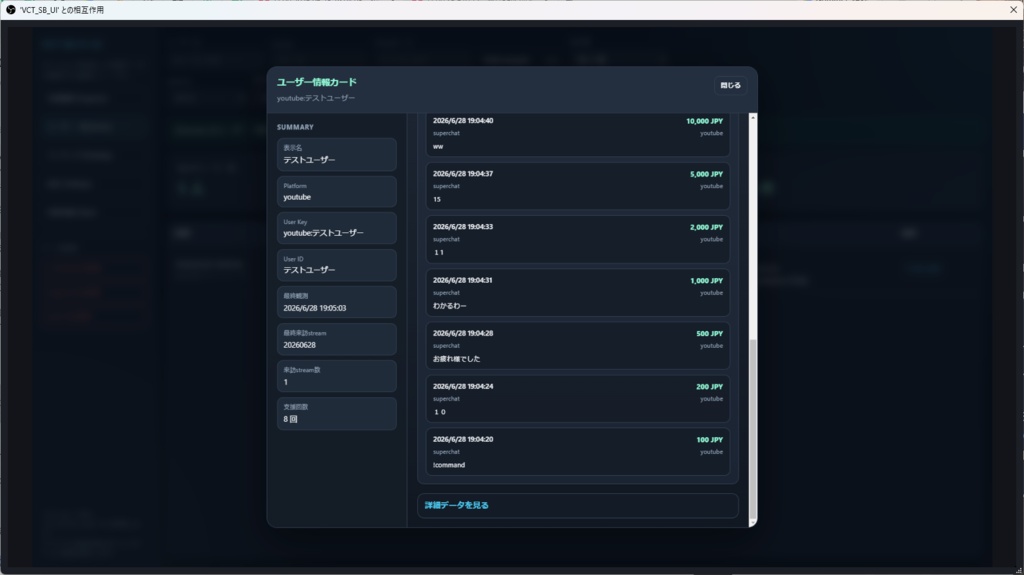Click the 来訪stream数 card
The height and width of the screenshot is (575, 1024).
tap(336, 376)
